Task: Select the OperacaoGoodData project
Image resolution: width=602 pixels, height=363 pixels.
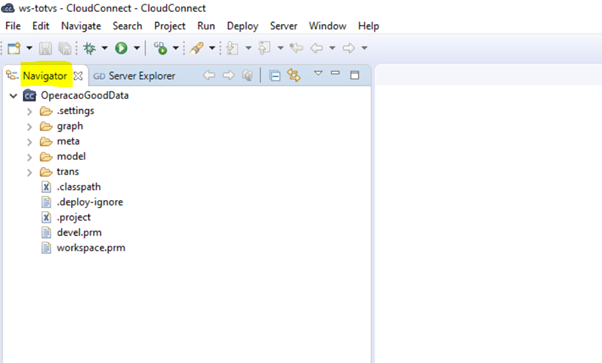Action: [x=84, y=95]
